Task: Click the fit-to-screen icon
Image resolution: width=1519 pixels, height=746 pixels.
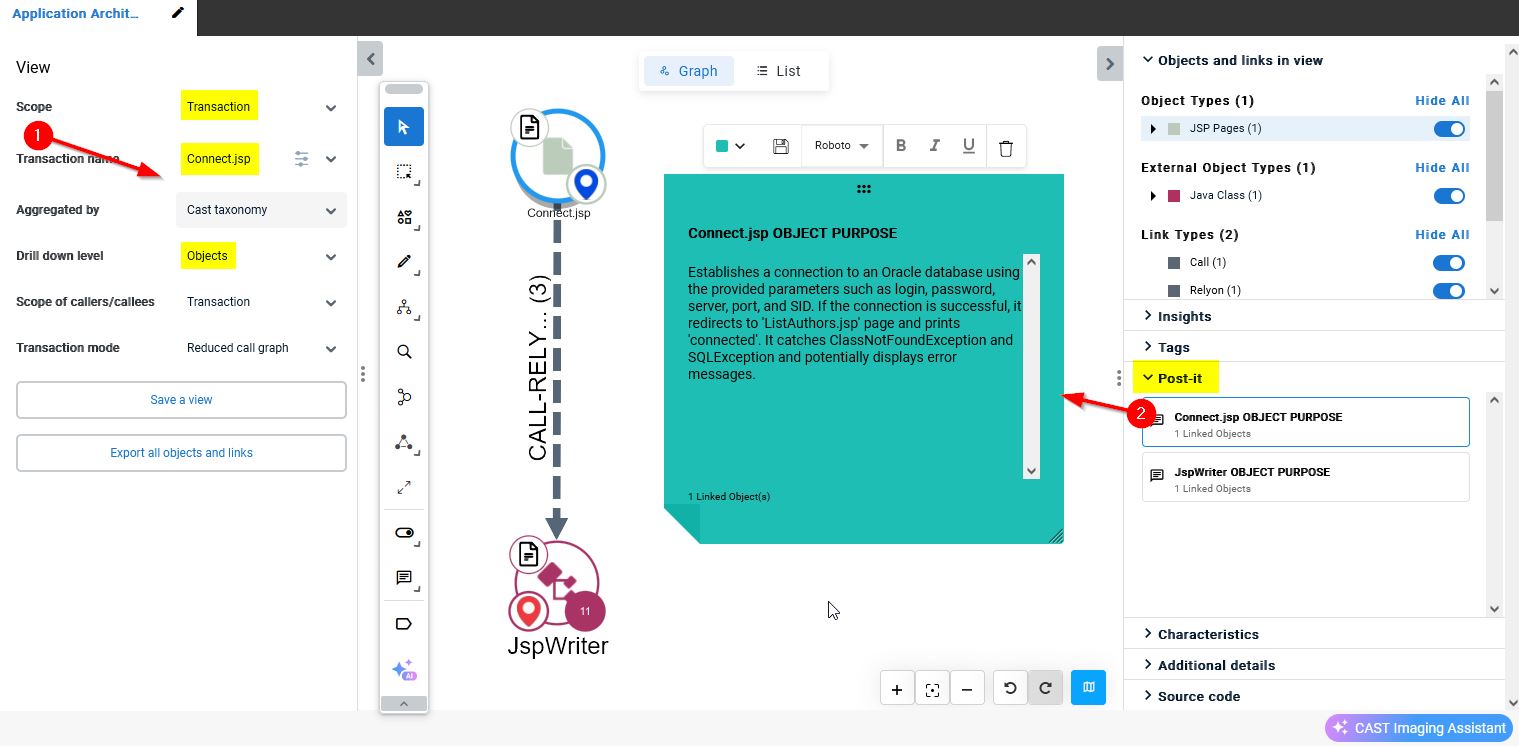Action: pos(932,689)
